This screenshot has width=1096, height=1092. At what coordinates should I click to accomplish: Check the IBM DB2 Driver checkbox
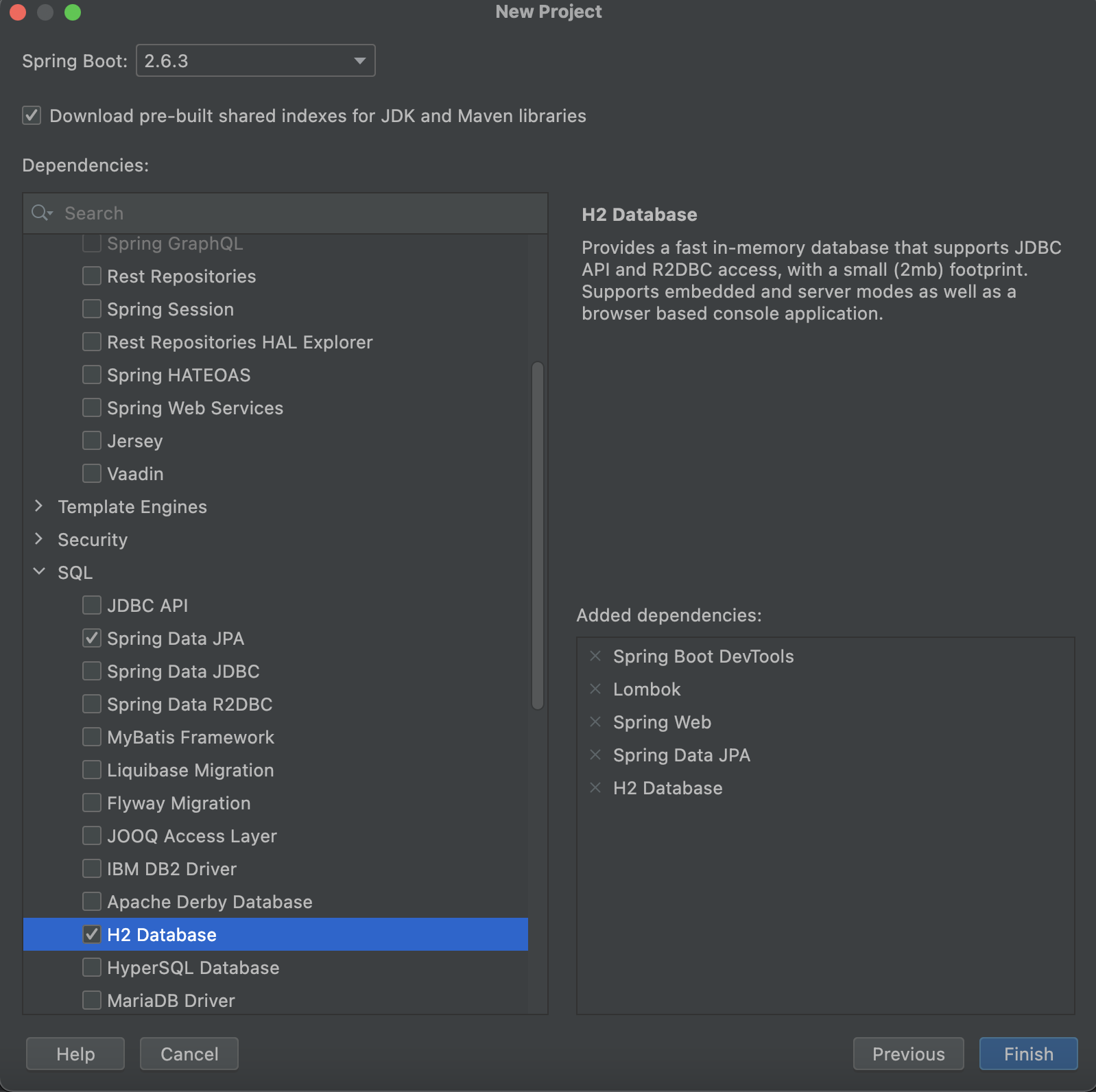tap(92, 868)
